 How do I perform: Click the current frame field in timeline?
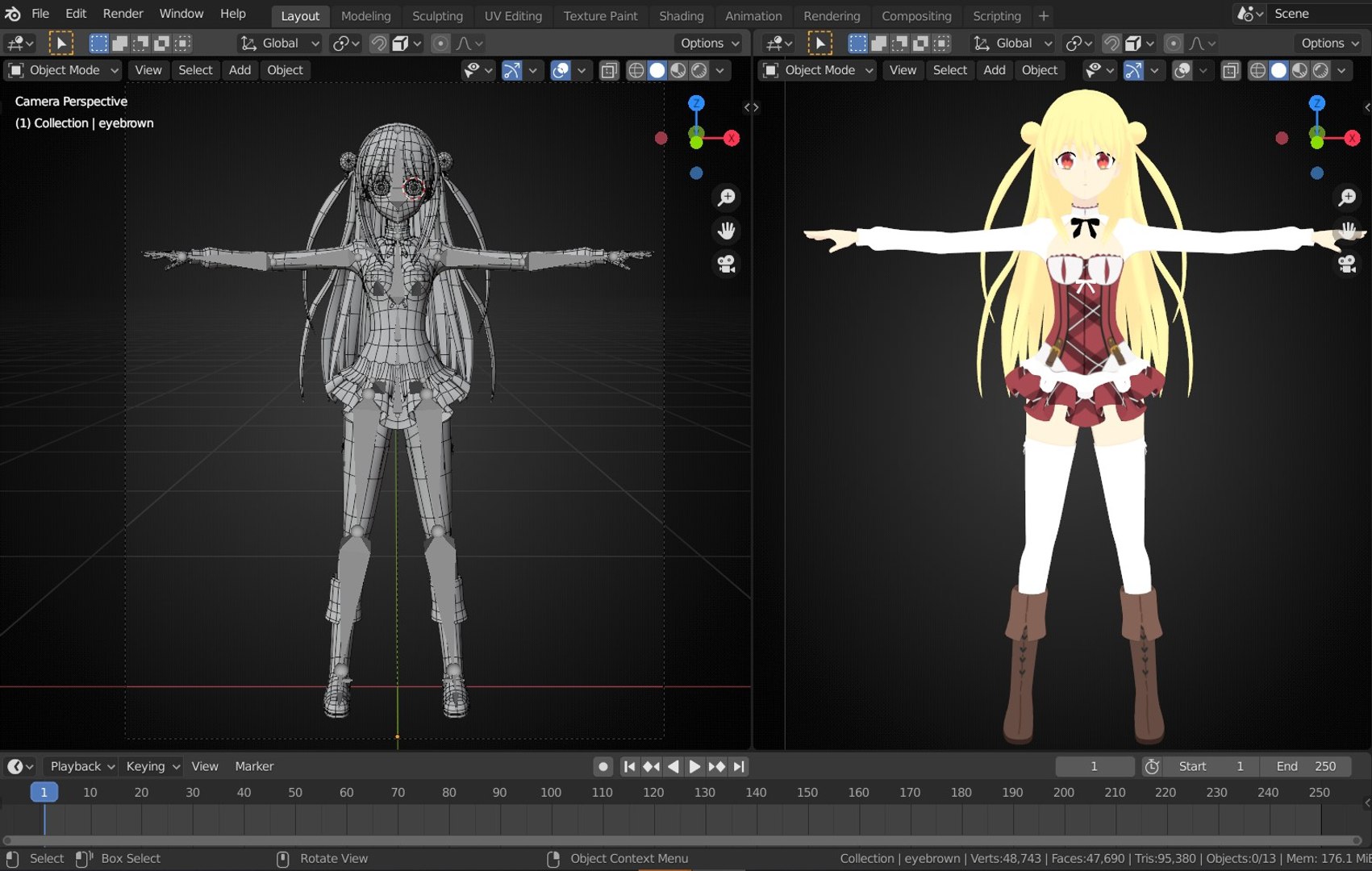[x=1095, y=766]
